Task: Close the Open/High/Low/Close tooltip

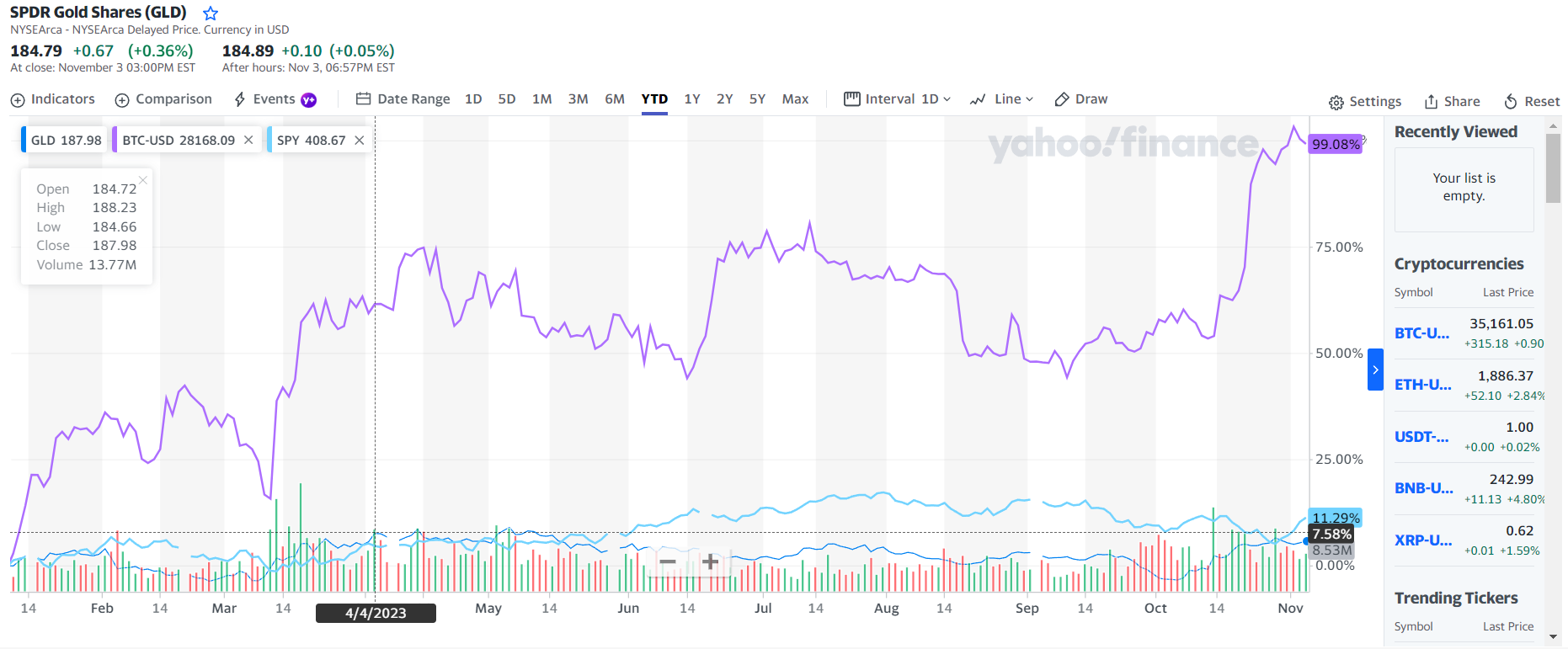Action: click(143, 180)
